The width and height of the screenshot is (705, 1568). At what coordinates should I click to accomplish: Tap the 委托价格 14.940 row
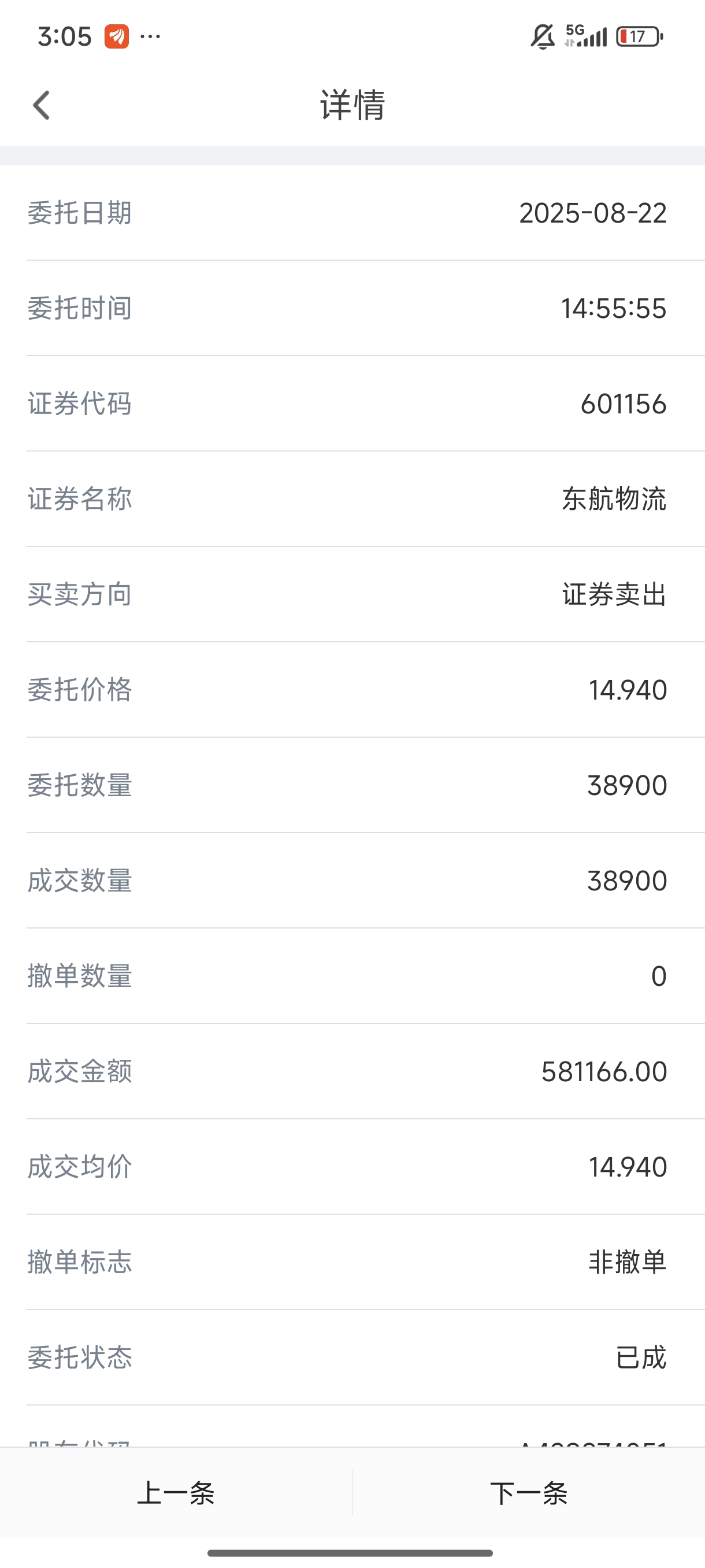pyautogui.click(x=353, y=690)
